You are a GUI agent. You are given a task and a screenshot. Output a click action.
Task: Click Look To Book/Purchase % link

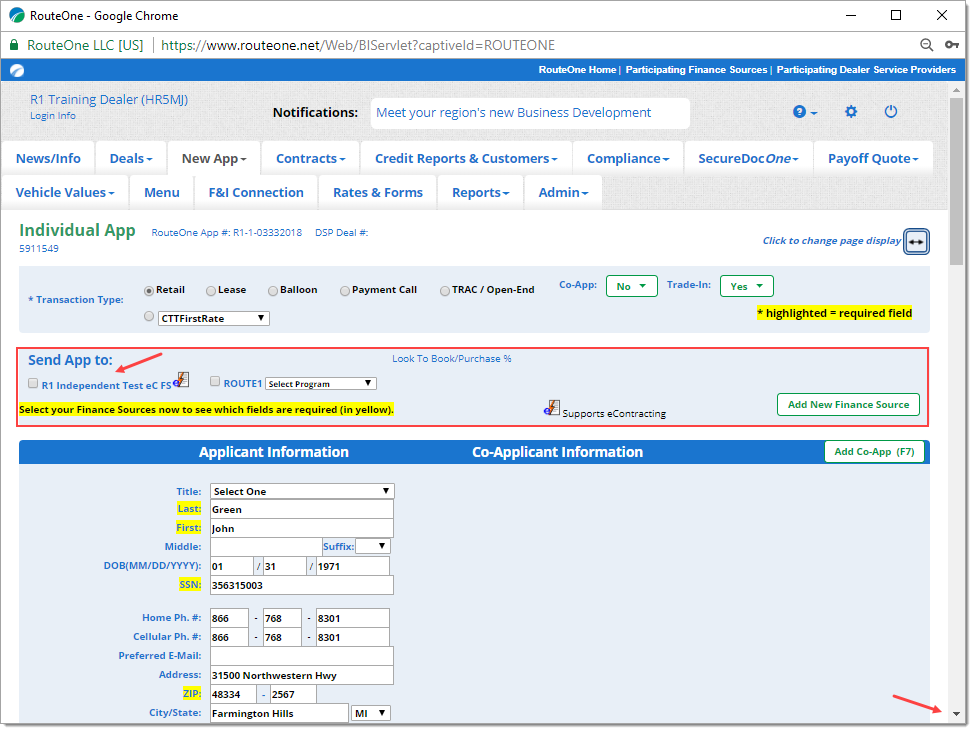coord(451,359)
